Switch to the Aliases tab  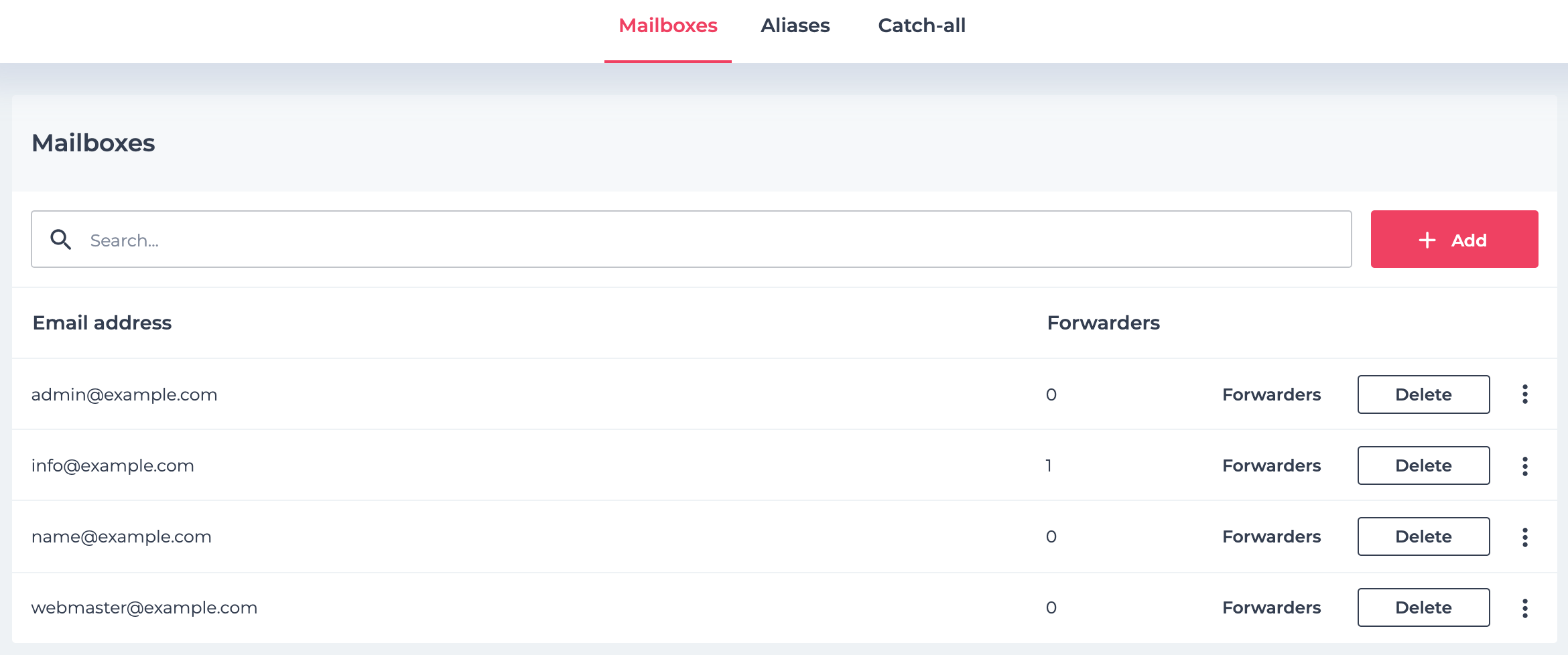pyautogui.click(x=795, y=25)
